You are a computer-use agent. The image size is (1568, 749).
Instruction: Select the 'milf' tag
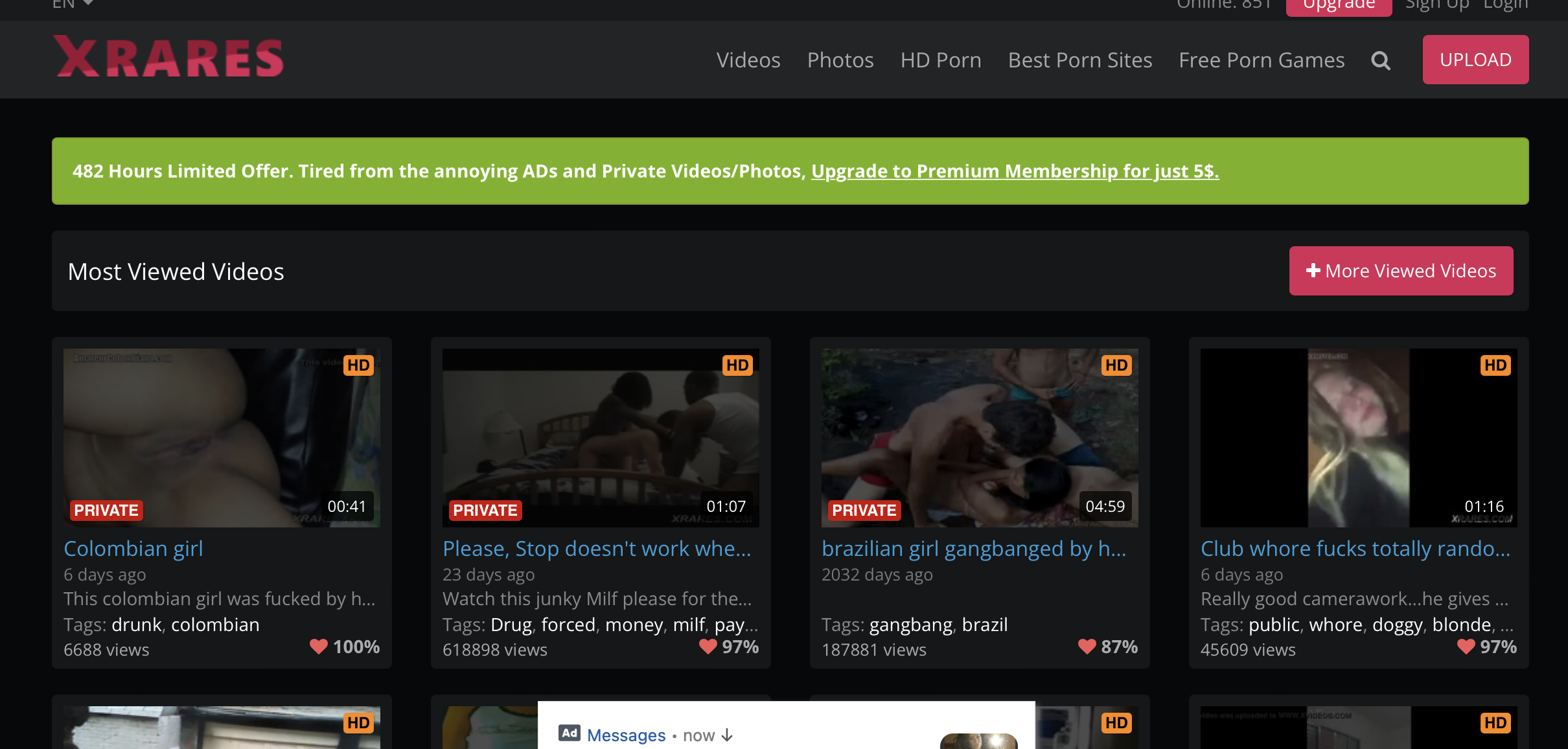click(x=689, y=625)
